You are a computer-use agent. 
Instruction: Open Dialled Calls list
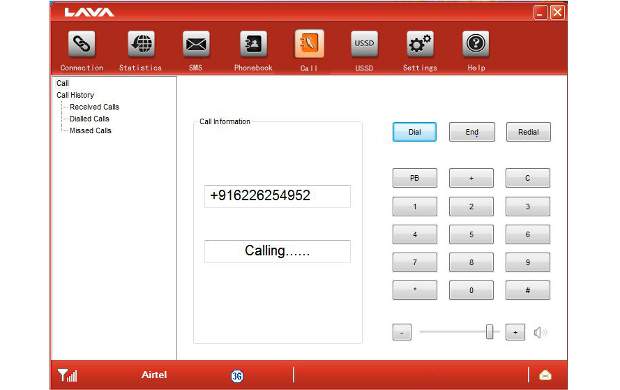(x=89, y=119)
